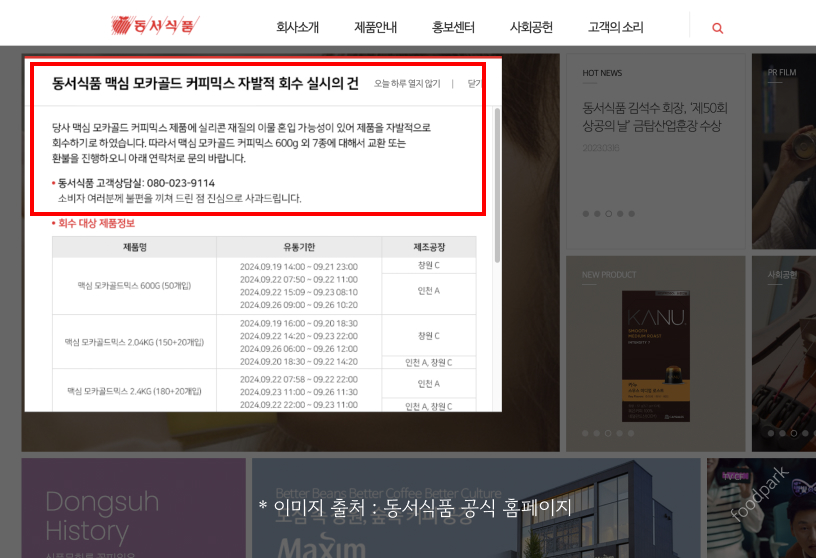The image size is (816, 558).
Task: Click the KANU new product image
Action: point(656,356)
